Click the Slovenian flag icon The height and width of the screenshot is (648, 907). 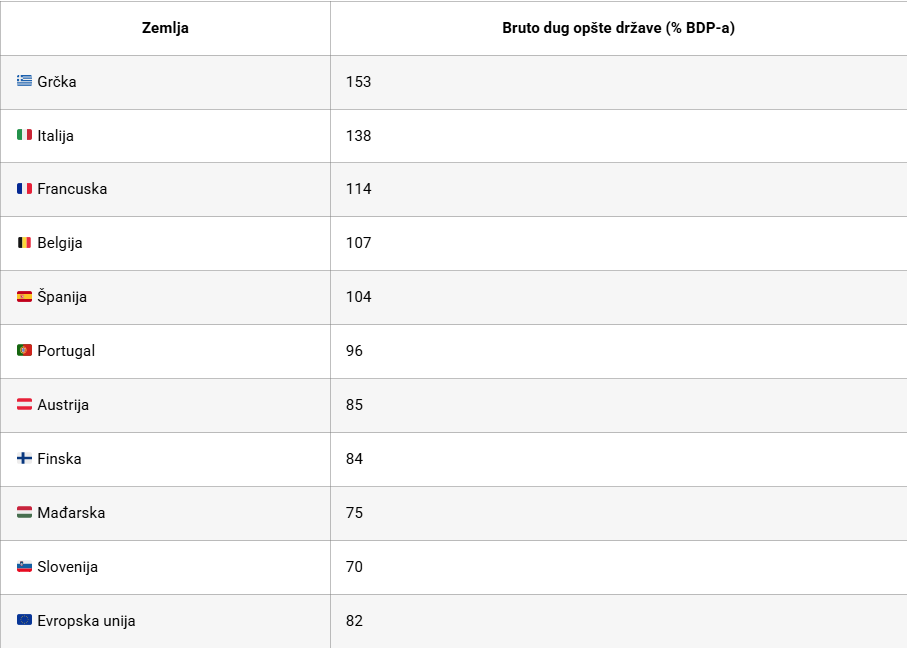pos(24,567)
